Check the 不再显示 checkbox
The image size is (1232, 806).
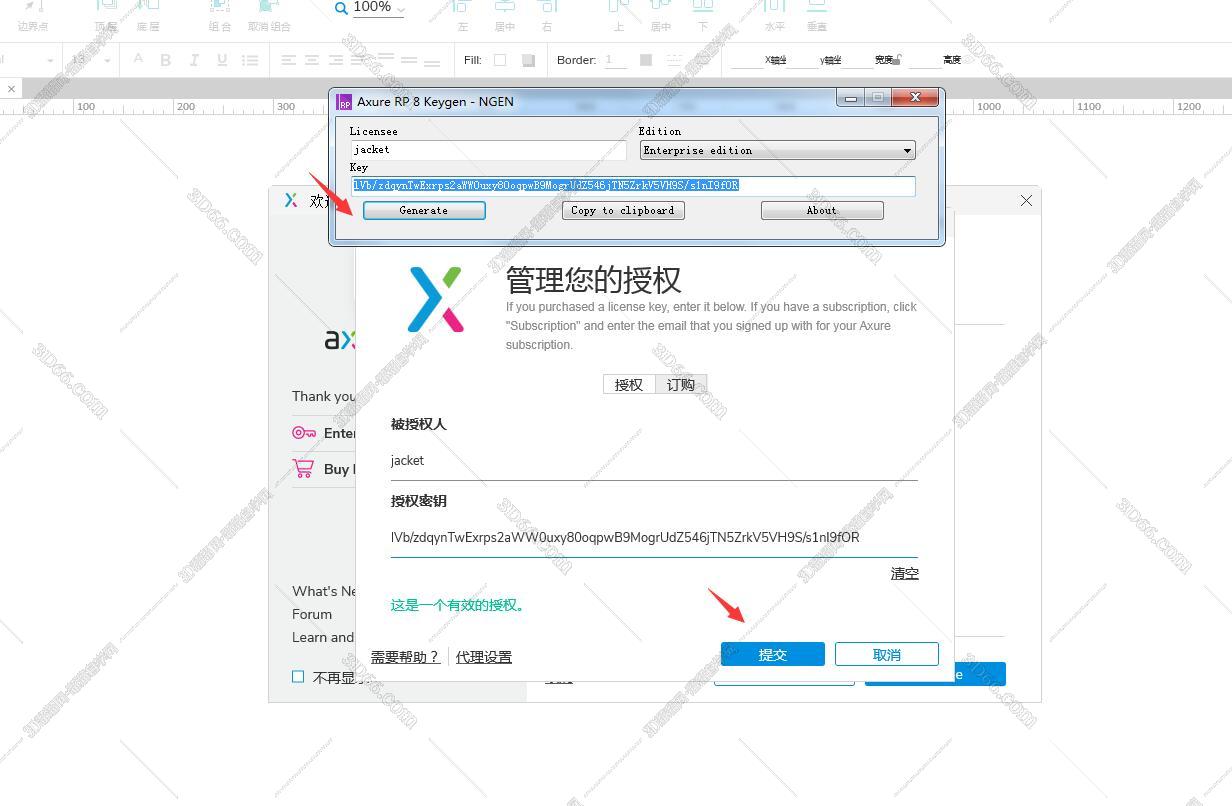[x=298, y=677]
